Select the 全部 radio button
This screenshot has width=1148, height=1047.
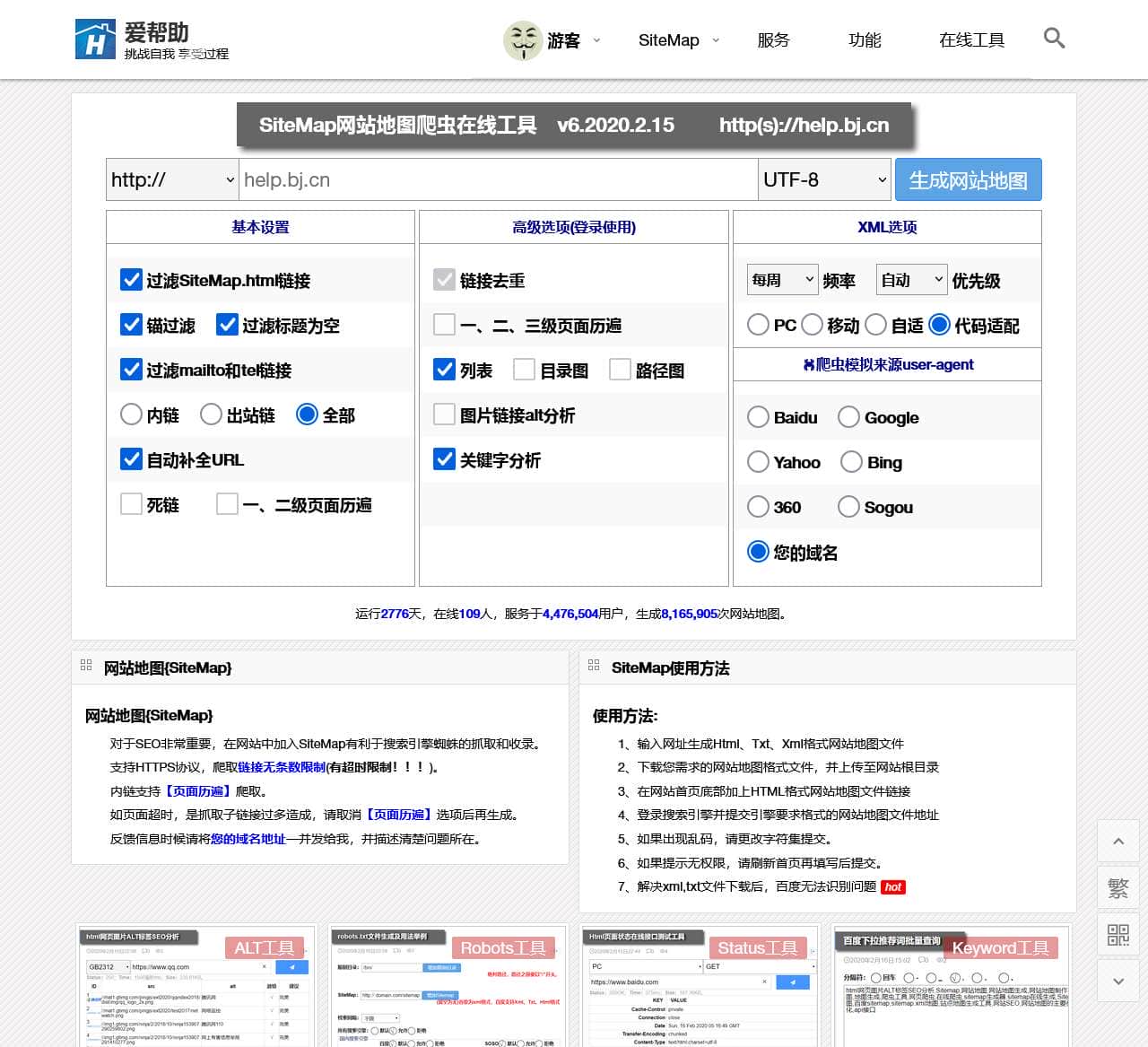click(307, 414)
